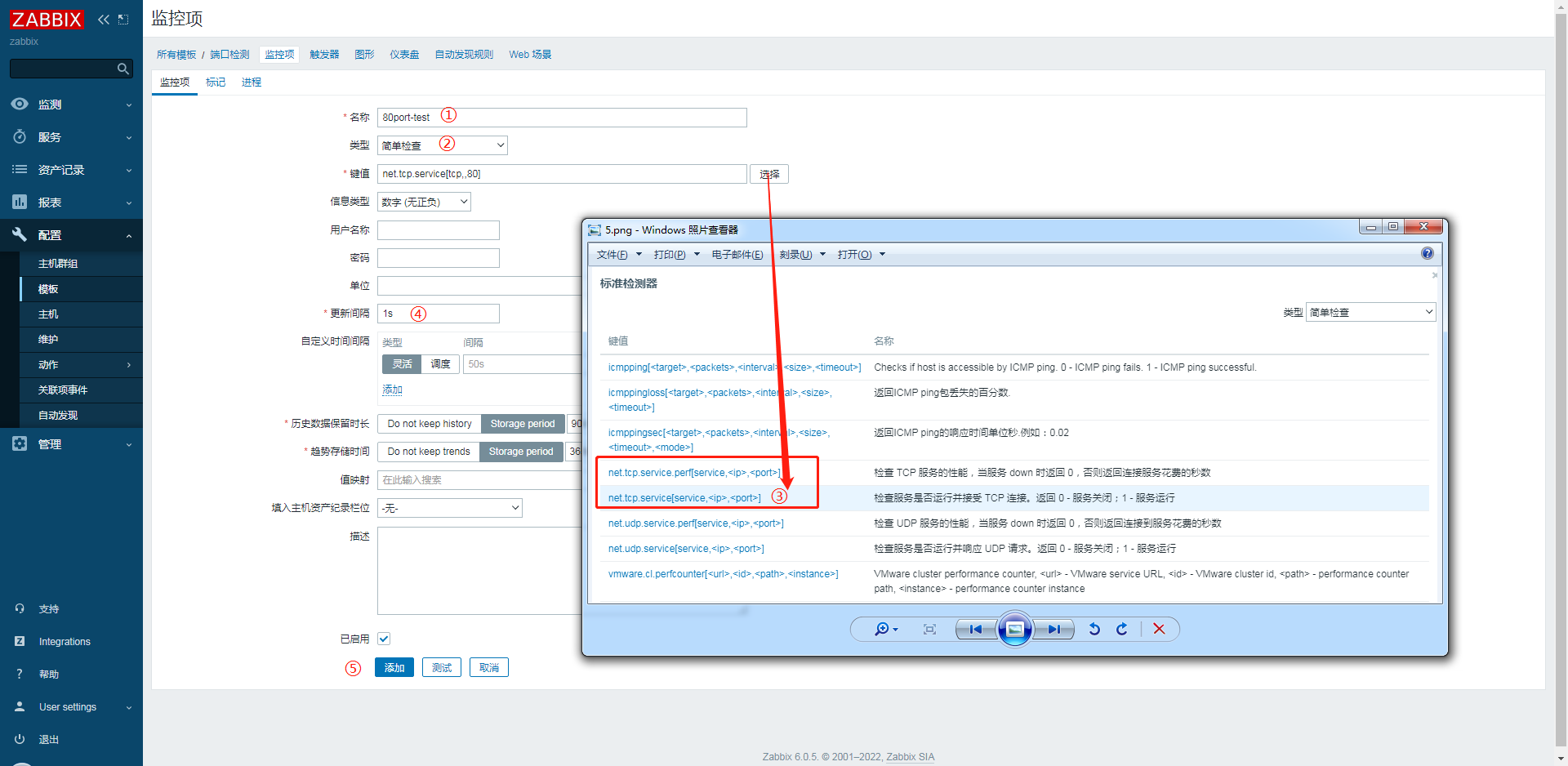Open the 刻录(U) menu in Photo Viewer

click(802, 255)
